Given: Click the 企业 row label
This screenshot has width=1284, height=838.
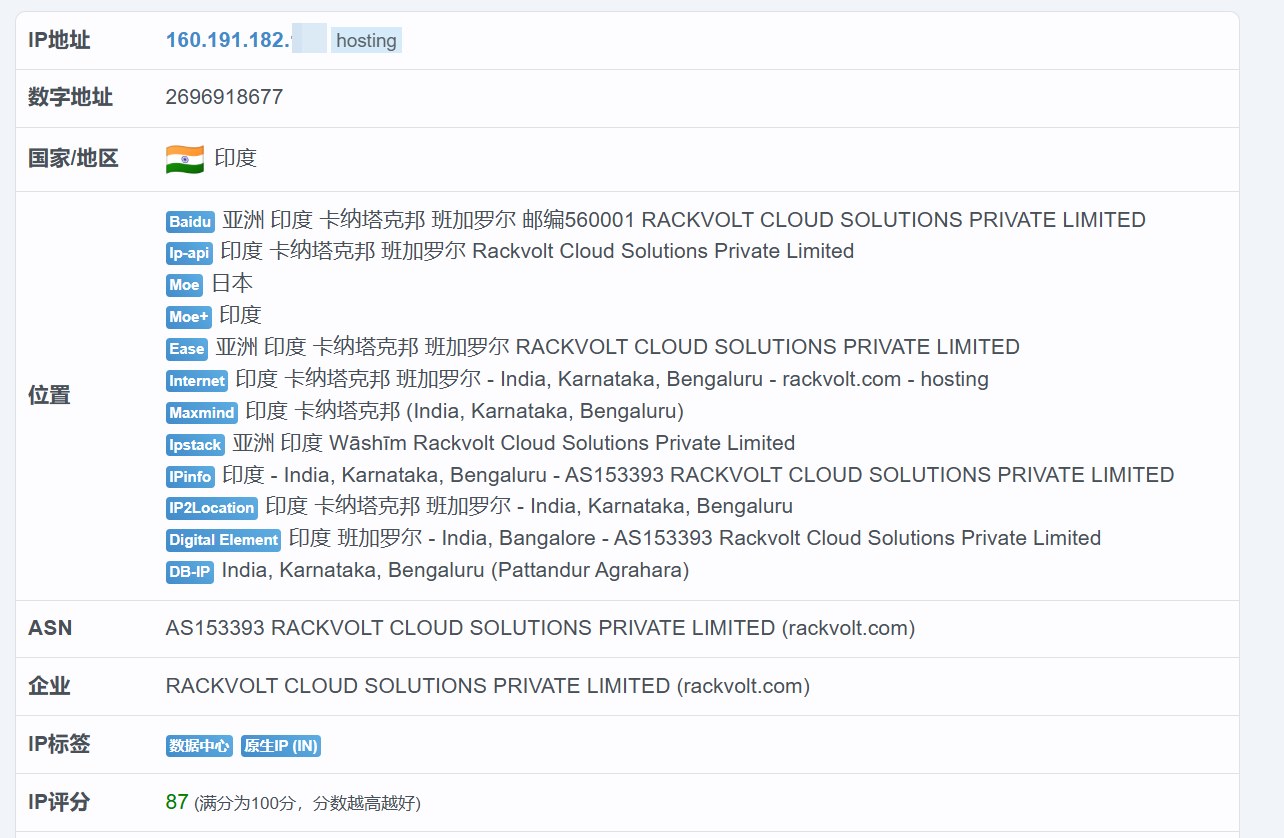Looking at the screenshot, I should [49, 686].
